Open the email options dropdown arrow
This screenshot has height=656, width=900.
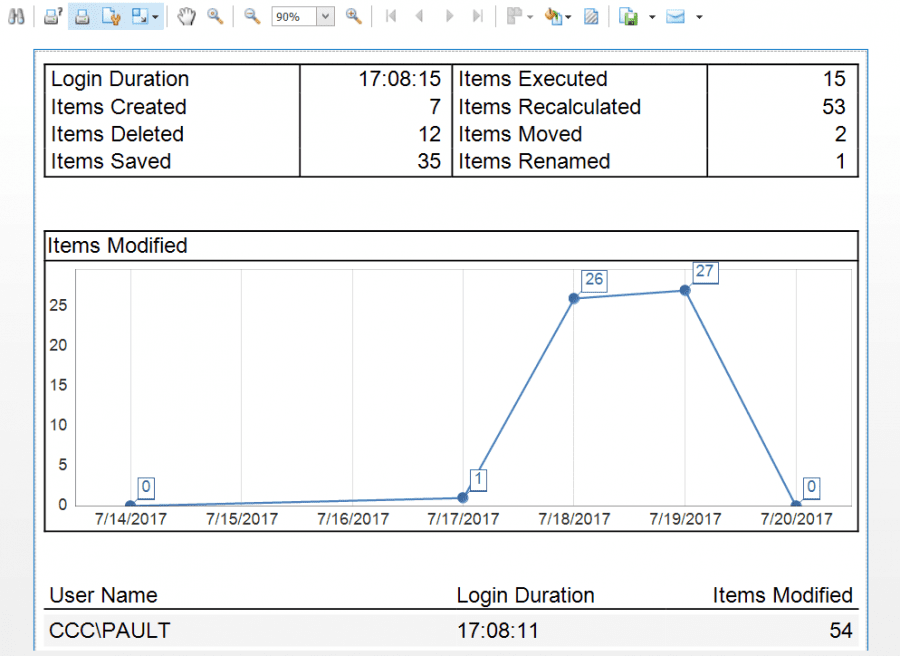coord(699,16)
